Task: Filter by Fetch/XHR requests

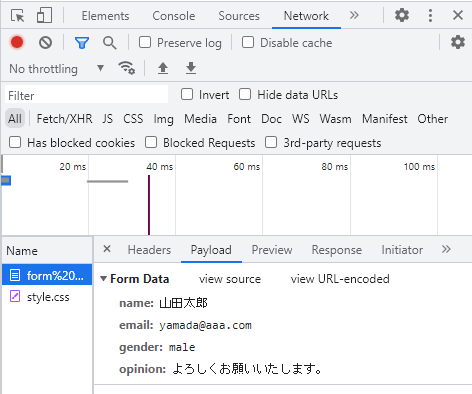Action: pyautogui.click(x=64, y=119)
